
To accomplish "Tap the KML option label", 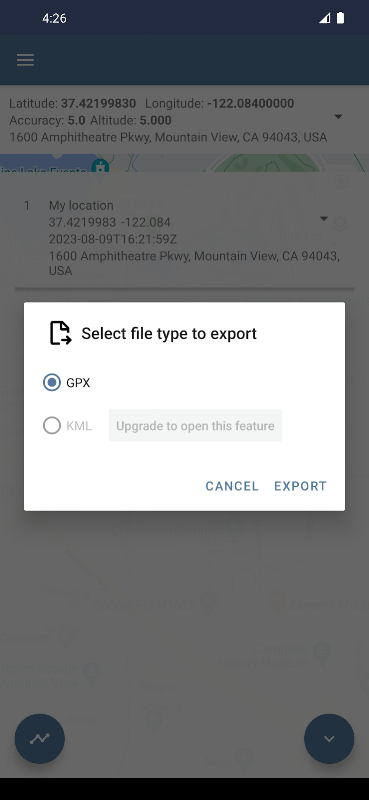I will tap(79, 426).
